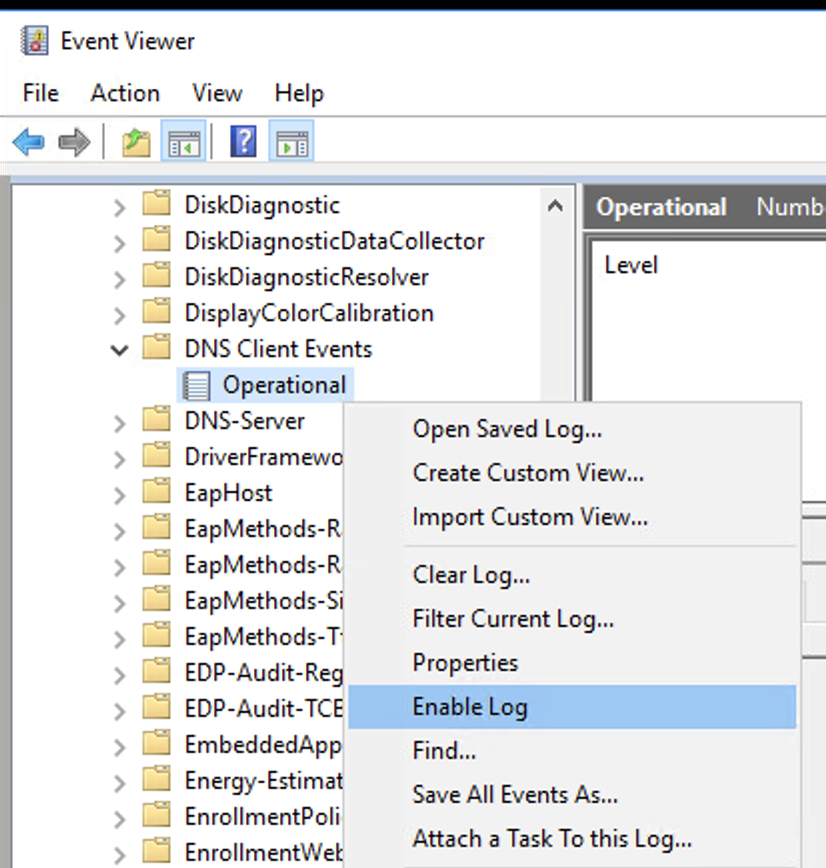
Task: Toggle the Show/Hide Console Tree icon
Action: point(184,142)
